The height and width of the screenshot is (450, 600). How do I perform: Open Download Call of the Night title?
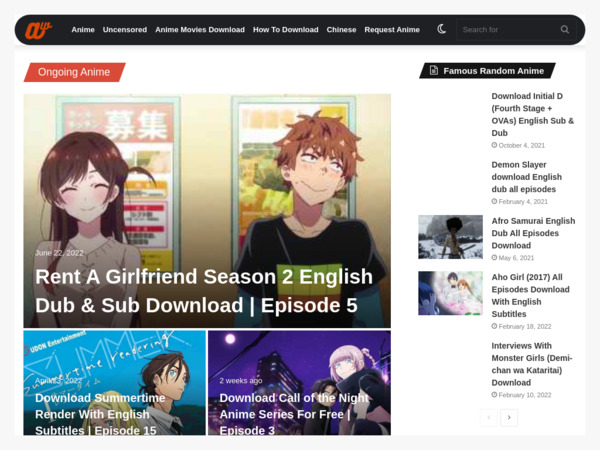coord(294,414)
